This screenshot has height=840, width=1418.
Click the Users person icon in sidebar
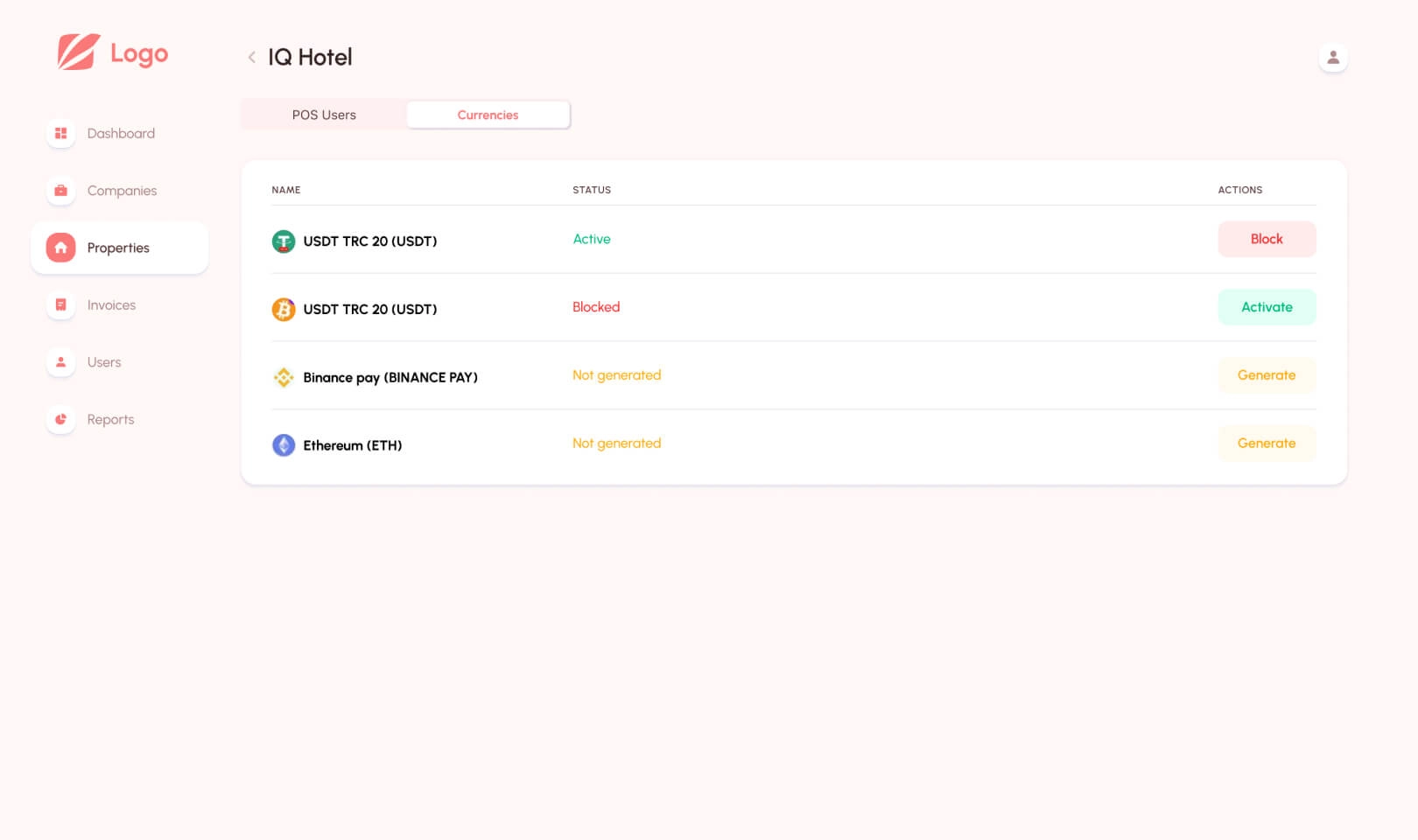tap(60, 362)
